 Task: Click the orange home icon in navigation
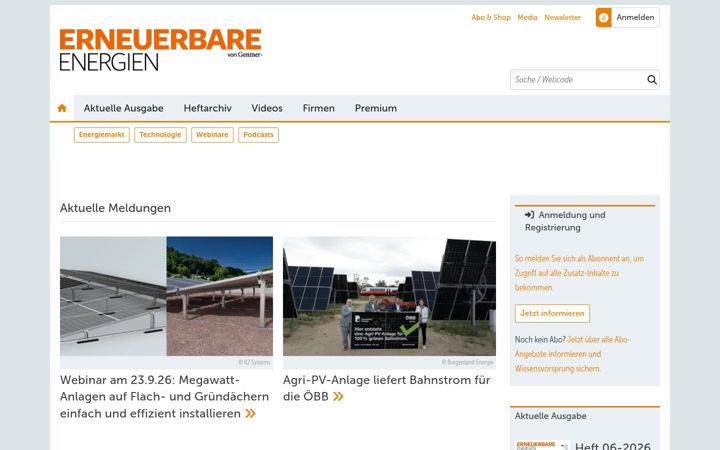62,108
